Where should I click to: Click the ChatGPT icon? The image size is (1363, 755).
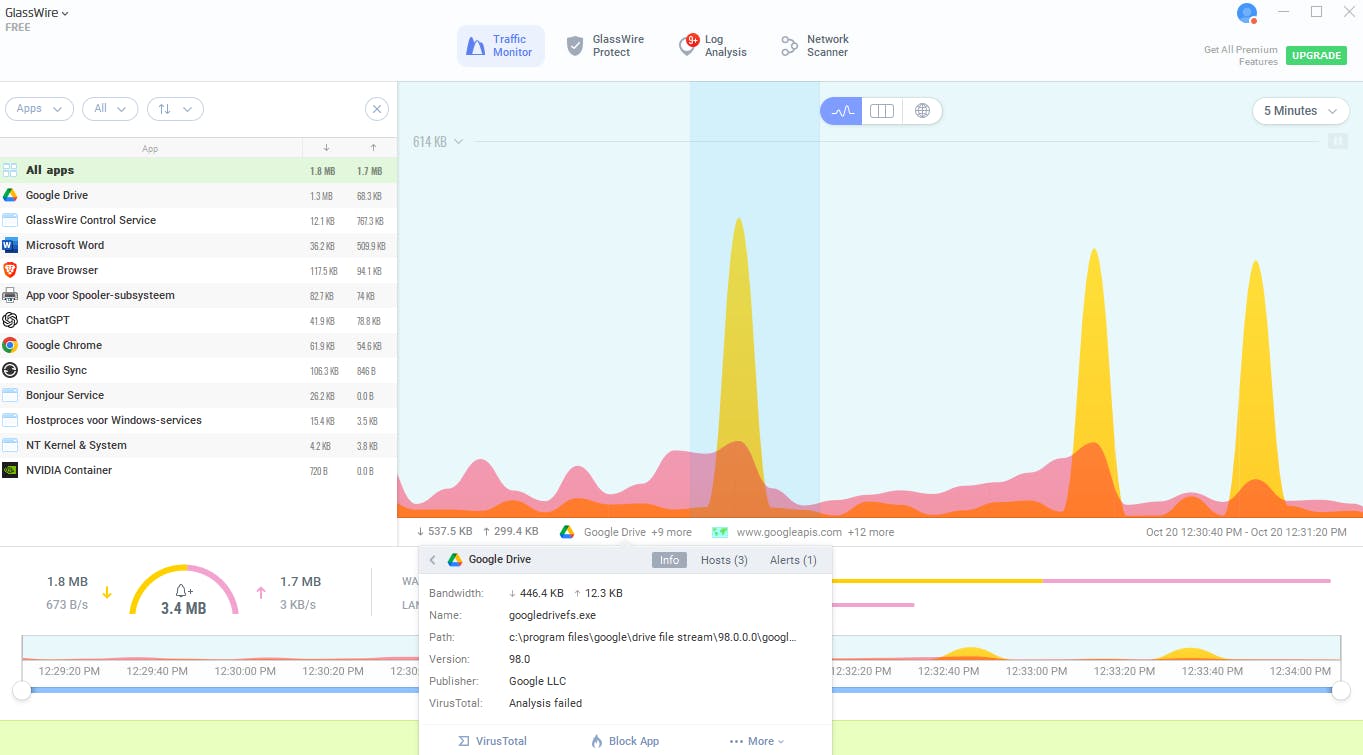click(x=10, y=321)
